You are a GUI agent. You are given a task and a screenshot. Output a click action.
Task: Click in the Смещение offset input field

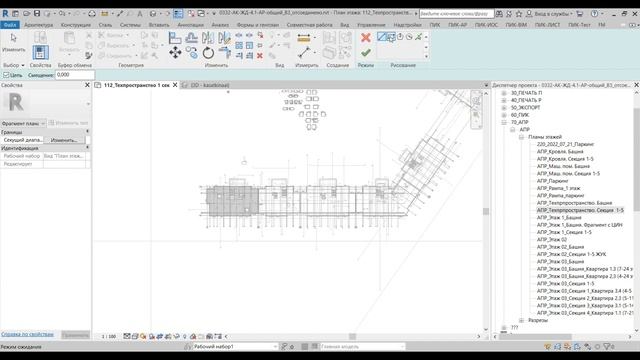point(75,75)
